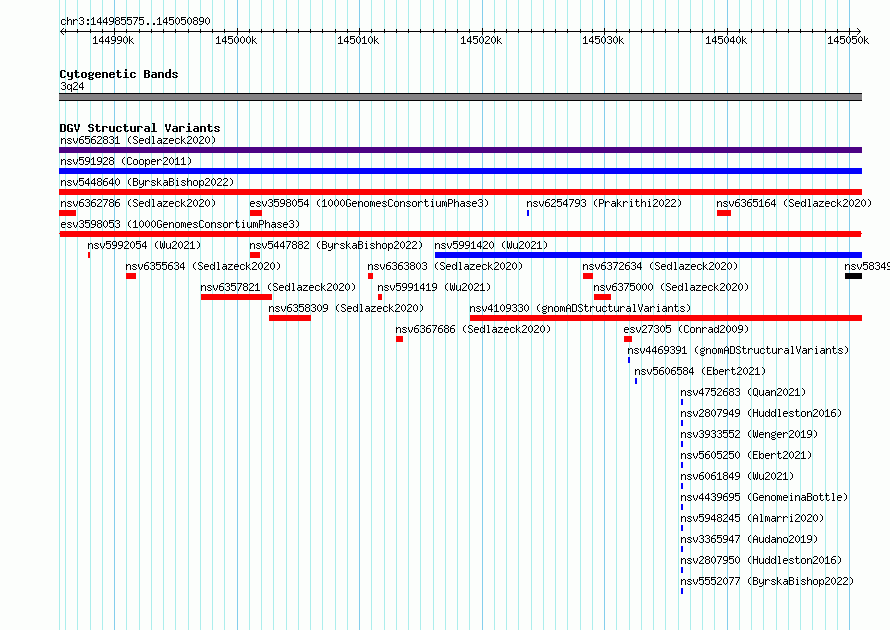The width and height of the screenshot is (890, 630).
Task: Click red bar under nsv6375000
Action: pos(602,297)
